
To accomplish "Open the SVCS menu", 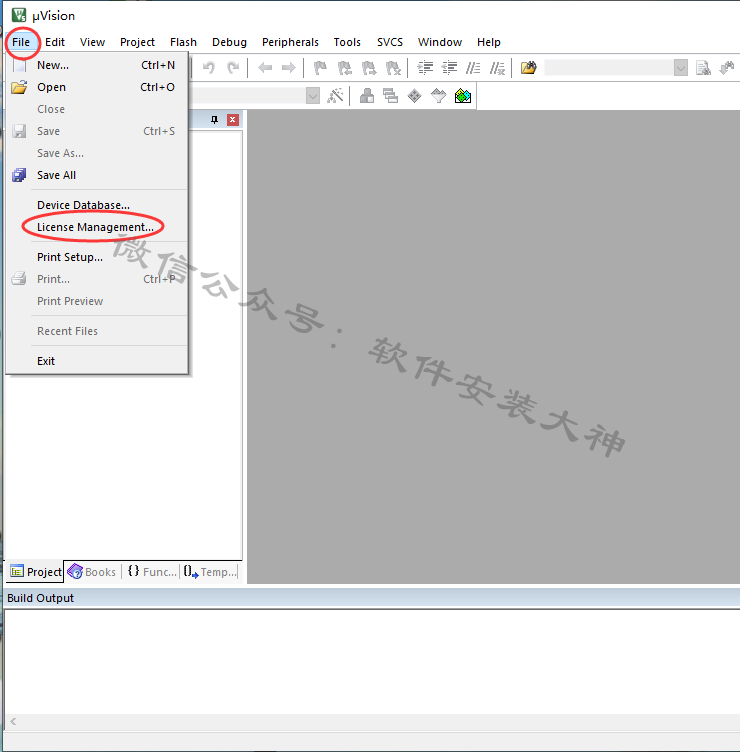I will [x=389, y=42].
